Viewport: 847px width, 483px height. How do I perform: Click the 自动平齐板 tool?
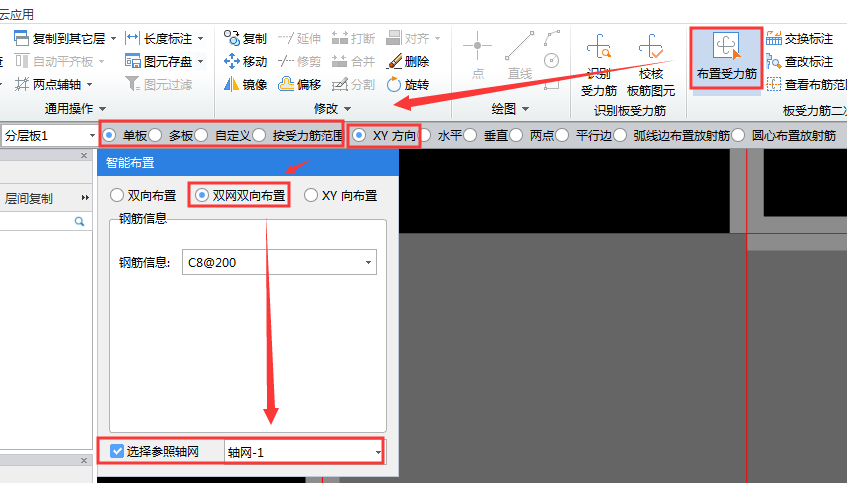tap(54, 62)
